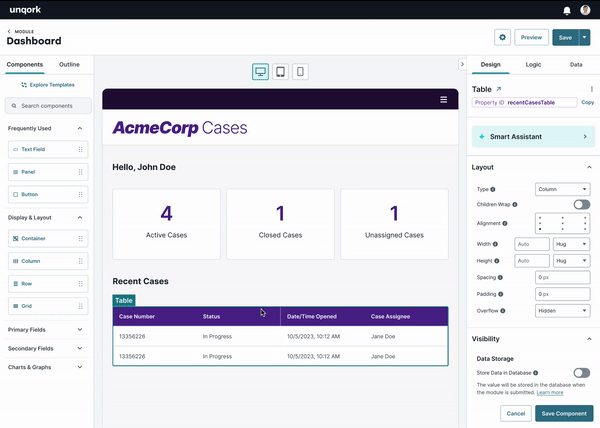This screenshot has width=600, height=428.
Task: Open the layout Type Column dropdown
Action: point(562,189)
